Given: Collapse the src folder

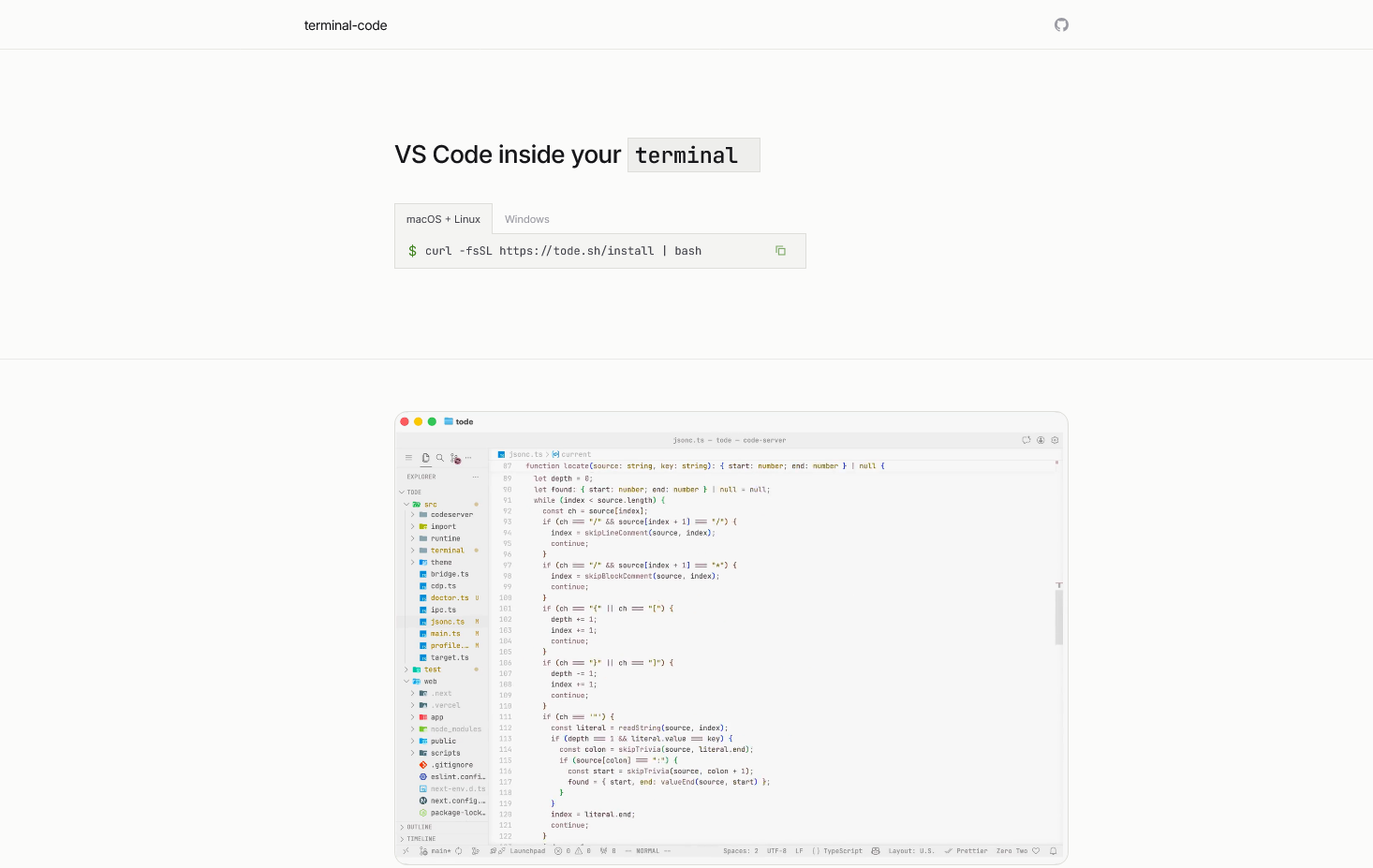Looking at the screenshot, I should 406,505.
